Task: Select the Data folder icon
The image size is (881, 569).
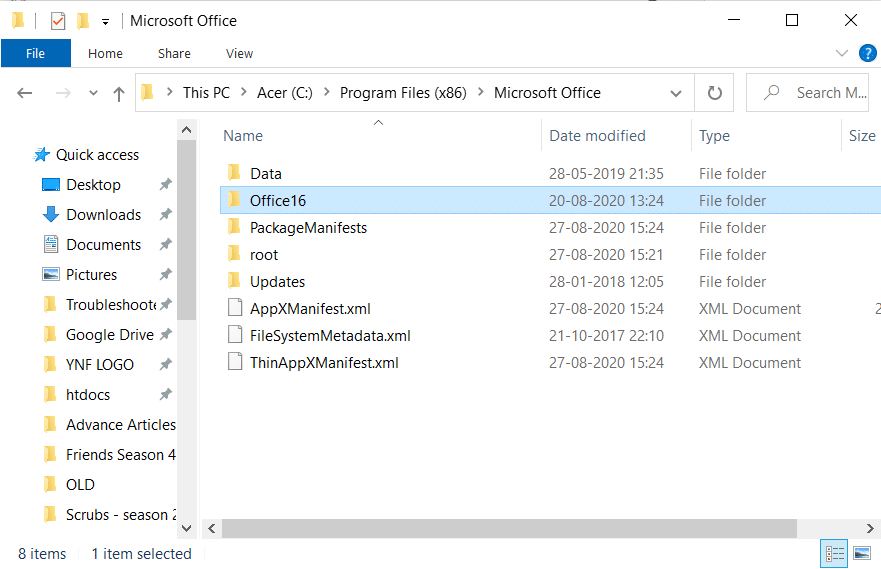Action: click(235, 173)
